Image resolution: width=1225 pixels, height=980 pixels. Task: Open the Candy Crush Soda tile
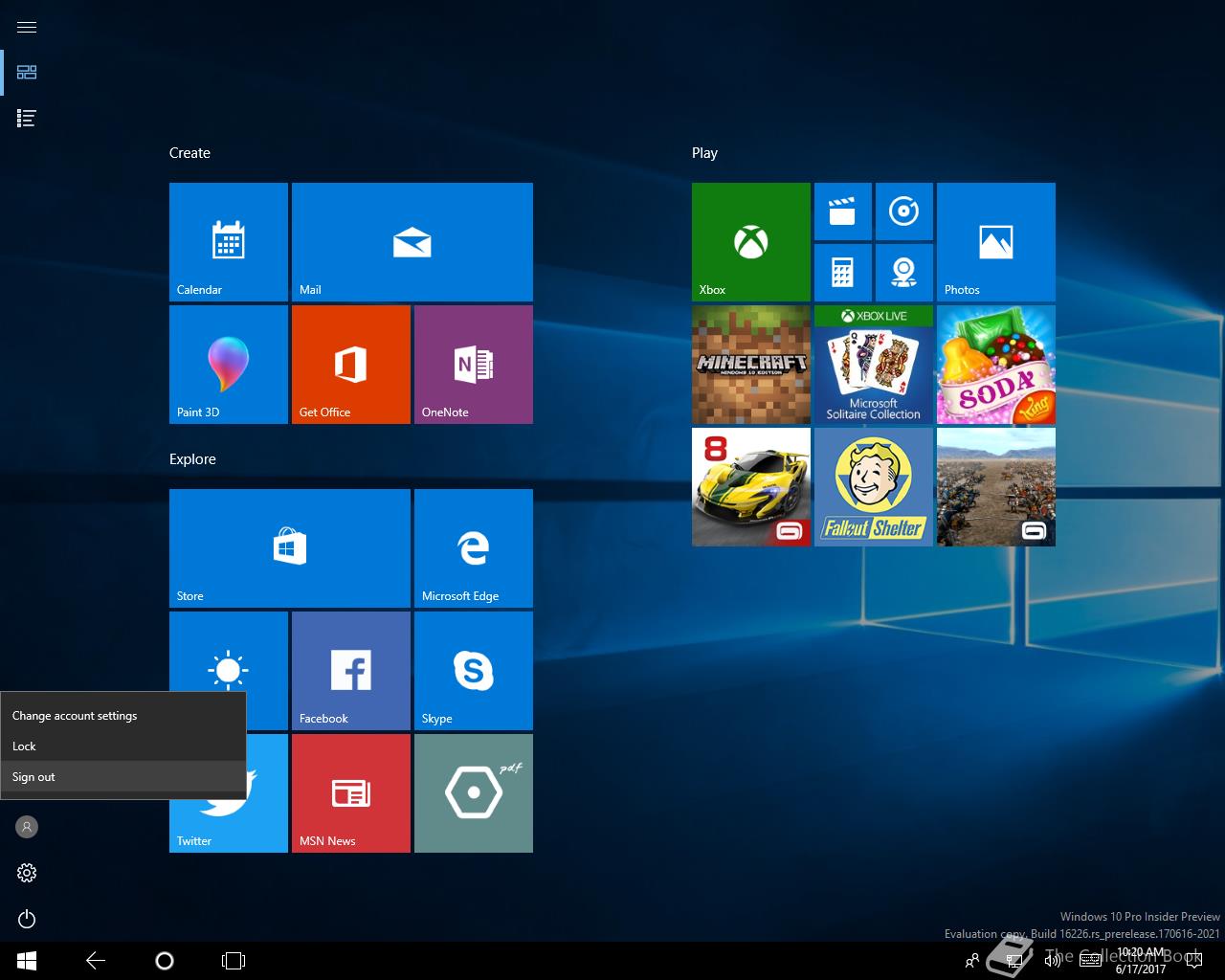pyautogui.click(x=996, y=365)
